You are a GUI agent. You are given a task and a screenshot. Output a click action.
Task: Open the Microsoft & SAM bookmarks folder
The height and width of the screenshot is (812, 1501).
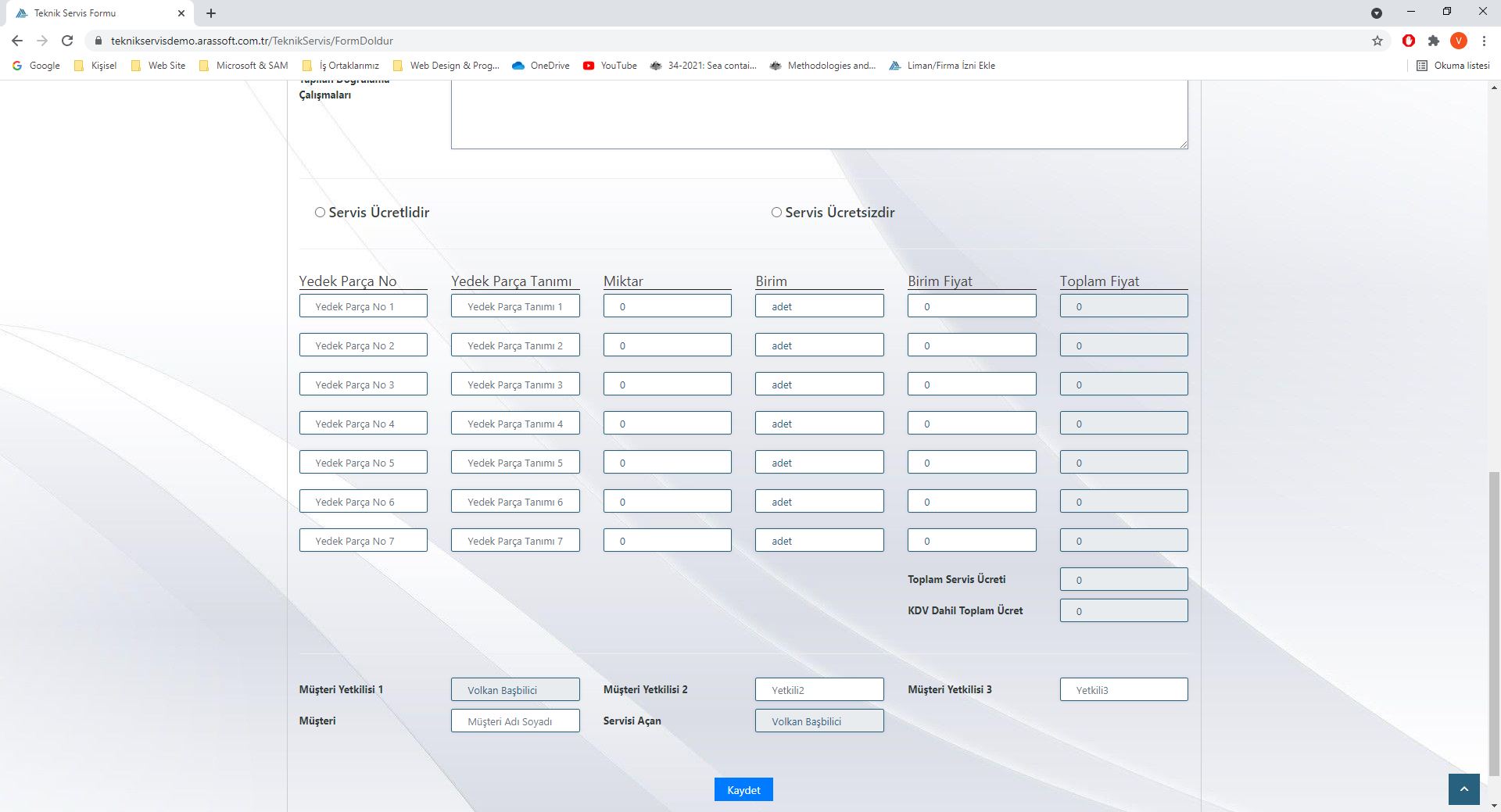[x=244, y=66]
